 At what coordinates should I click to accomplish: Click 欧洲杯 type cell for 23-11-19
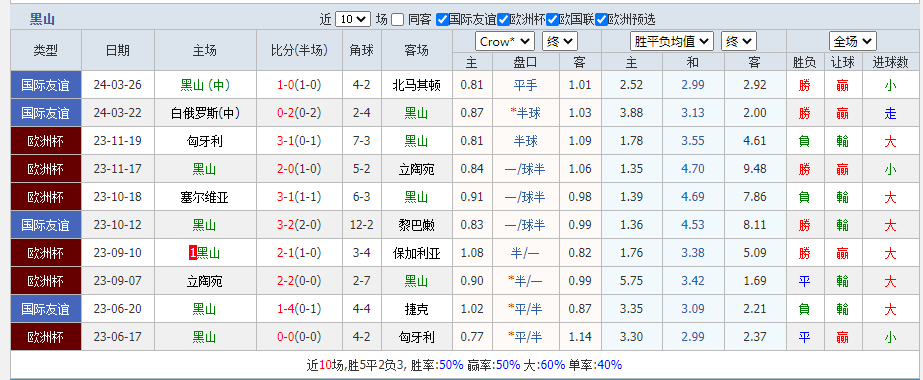point(46,141)
